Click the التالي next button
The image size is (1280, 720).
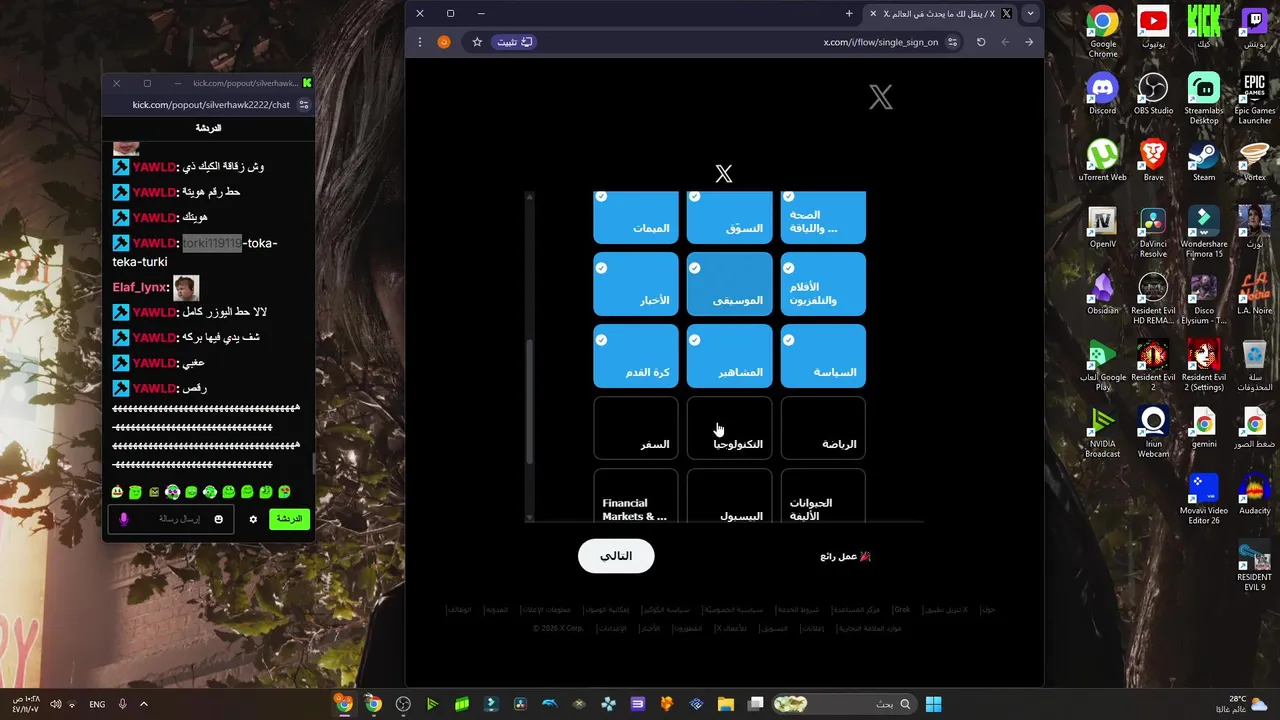coord(616,556)
